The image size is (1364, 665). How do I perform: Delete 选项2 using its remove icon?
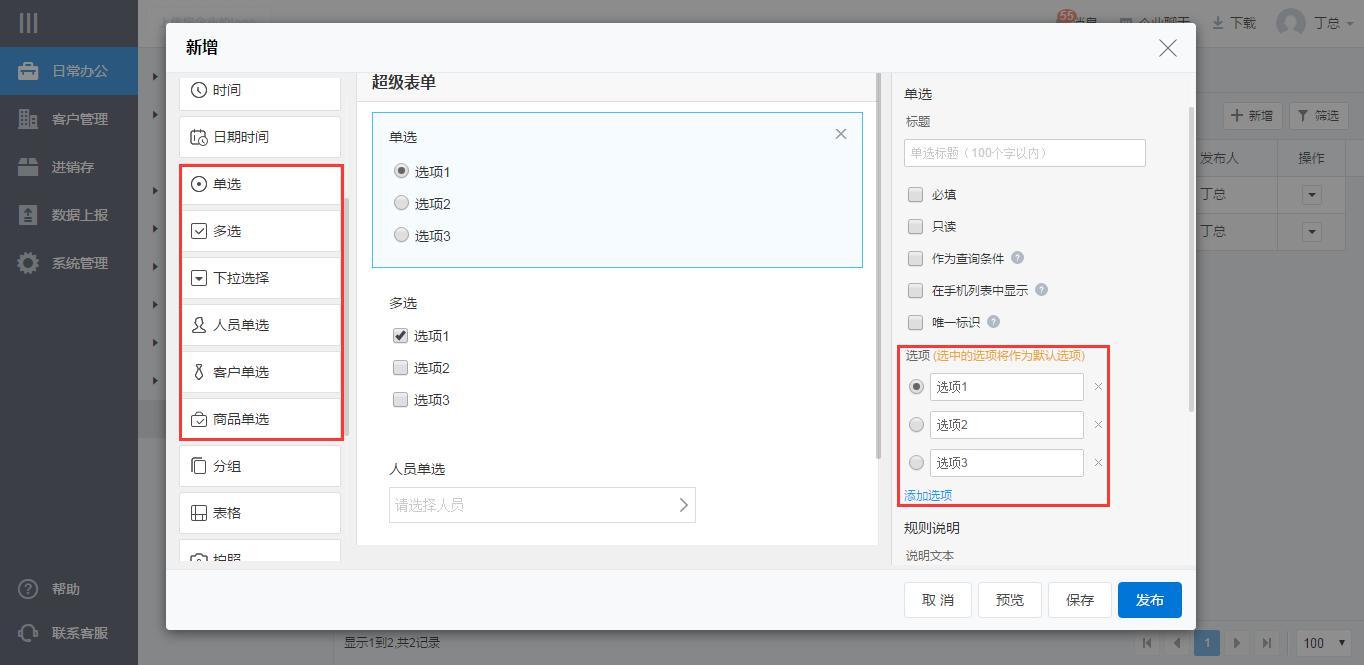1098,425
